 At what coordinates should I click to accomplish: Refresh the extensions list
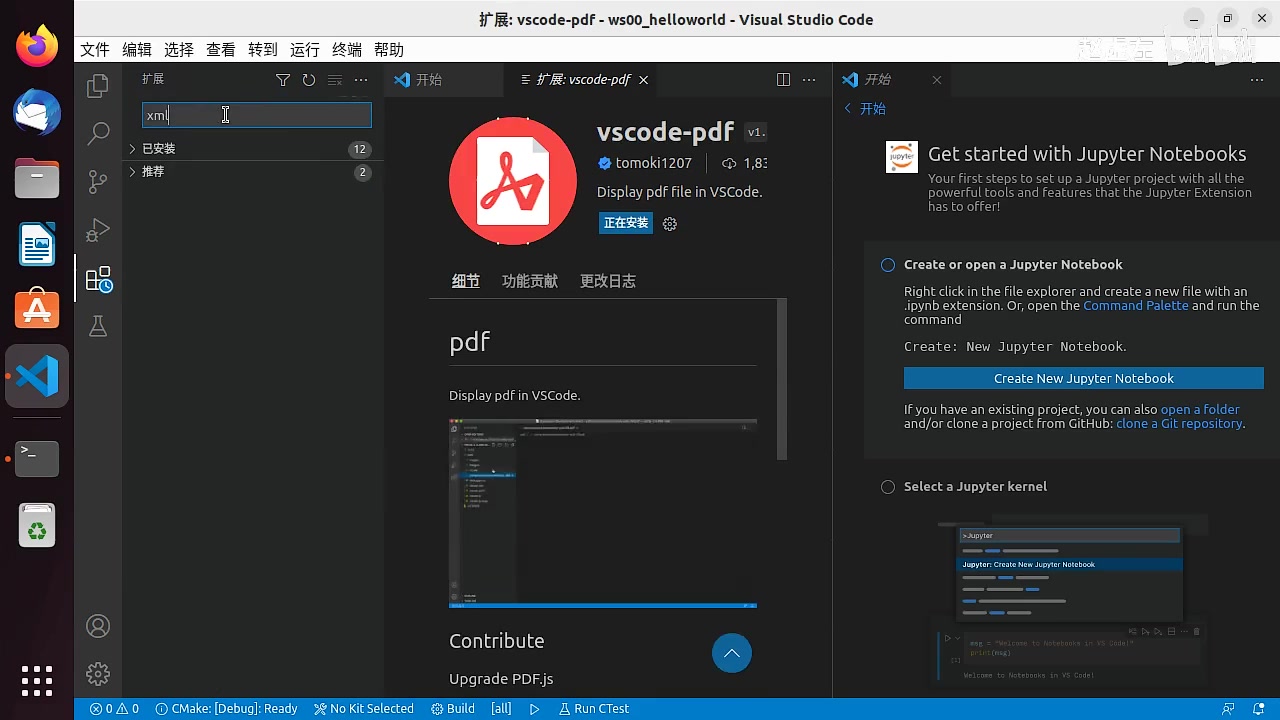(x=308, y=79)
